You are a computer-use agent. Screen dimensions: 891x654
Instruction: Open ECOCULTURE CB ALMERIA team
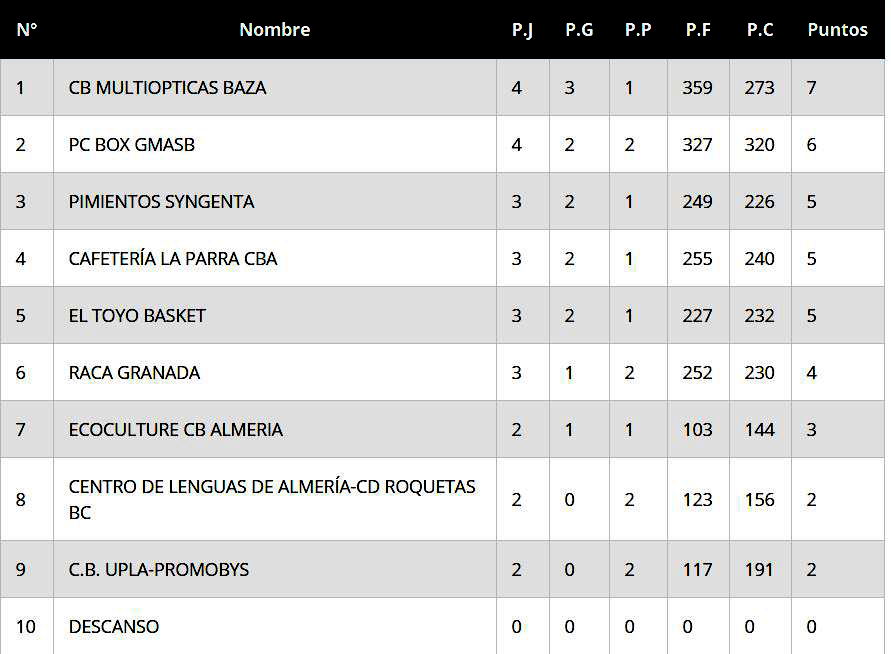tap(176, 430)
